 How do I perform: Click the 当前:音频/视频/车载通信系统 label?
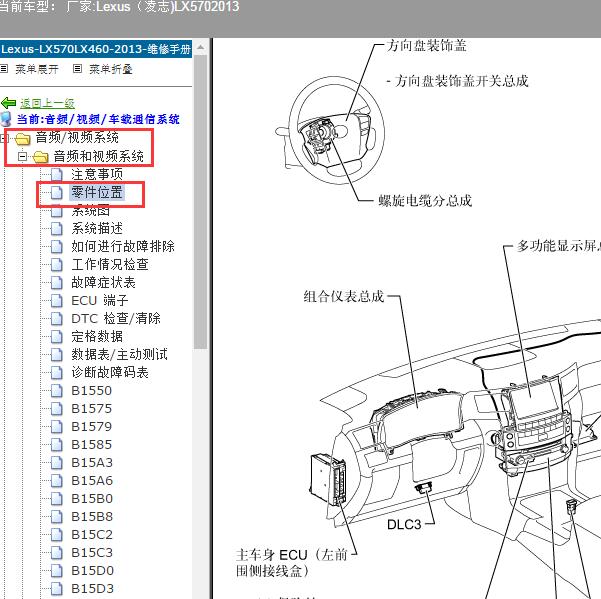98,119
